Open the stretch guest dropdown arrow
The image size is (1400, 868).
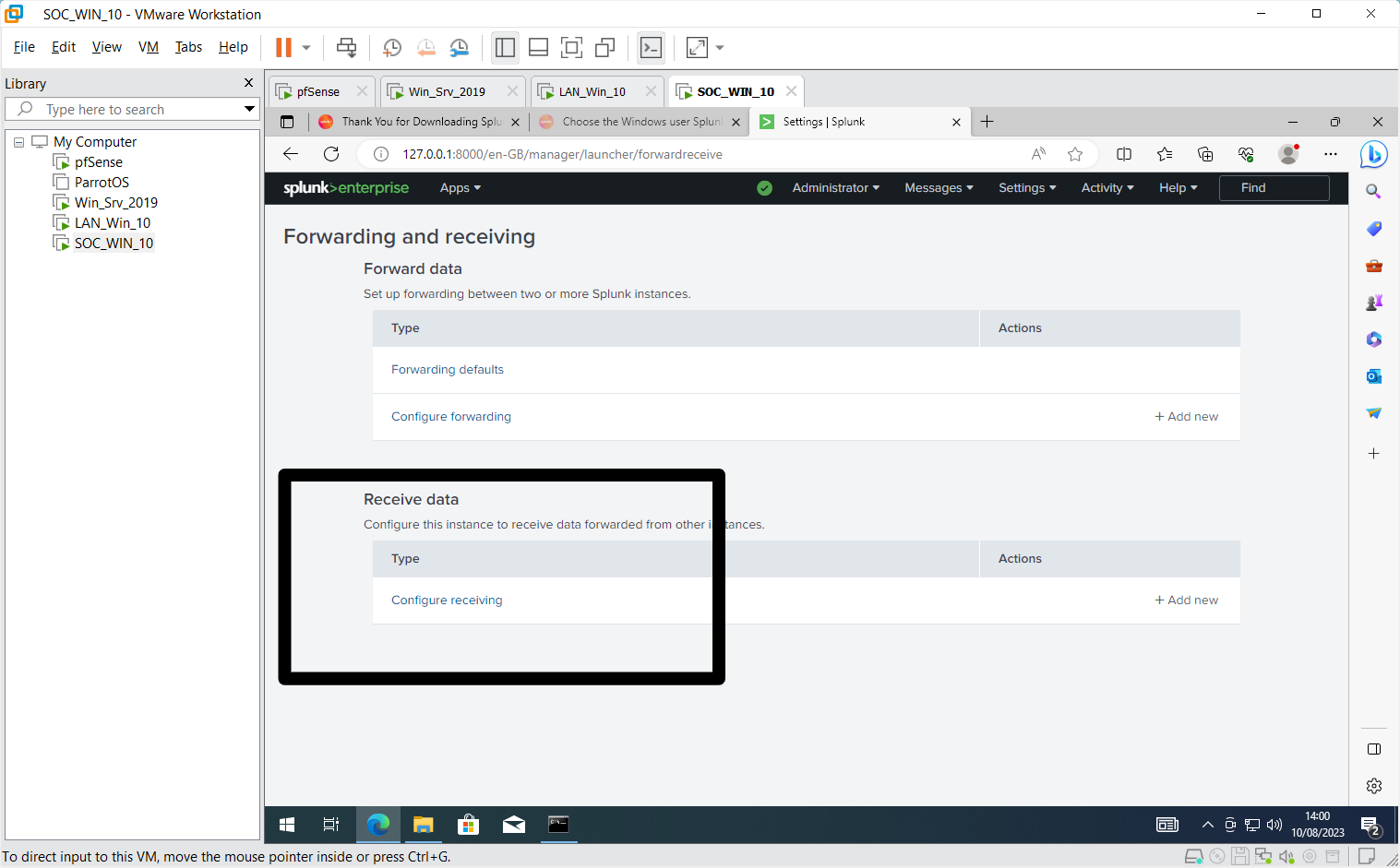[720, 47]
